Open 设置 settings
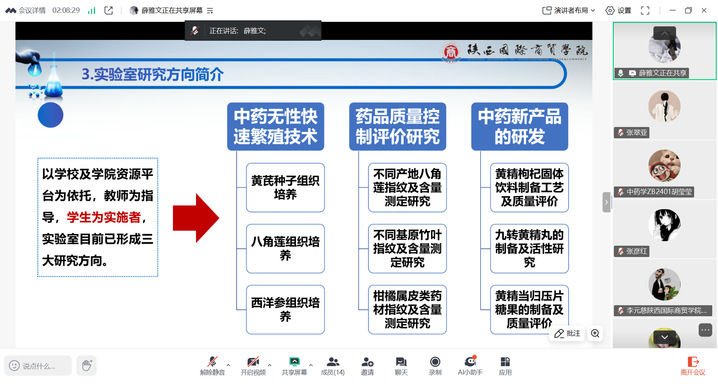Image resolution: width=718 pixels, height=384 pixels. click(x=618, y=10)
